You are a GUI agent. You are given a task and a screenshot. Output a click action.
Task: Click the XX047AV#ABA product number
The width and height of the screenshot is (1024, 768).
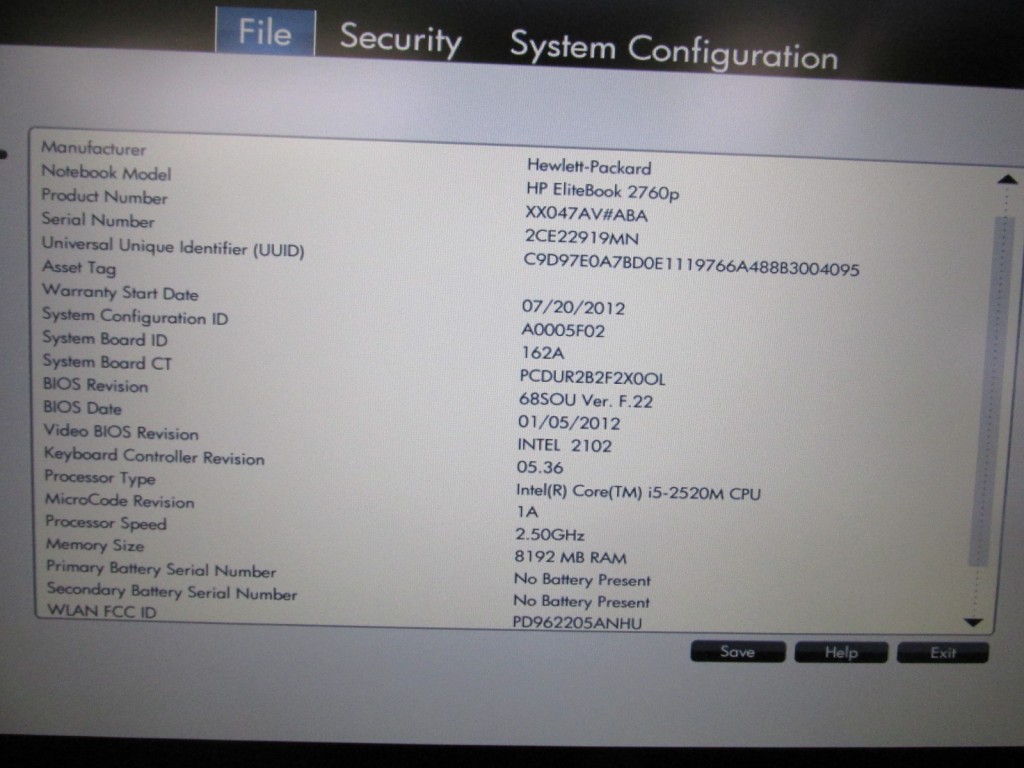coord(586,215)
